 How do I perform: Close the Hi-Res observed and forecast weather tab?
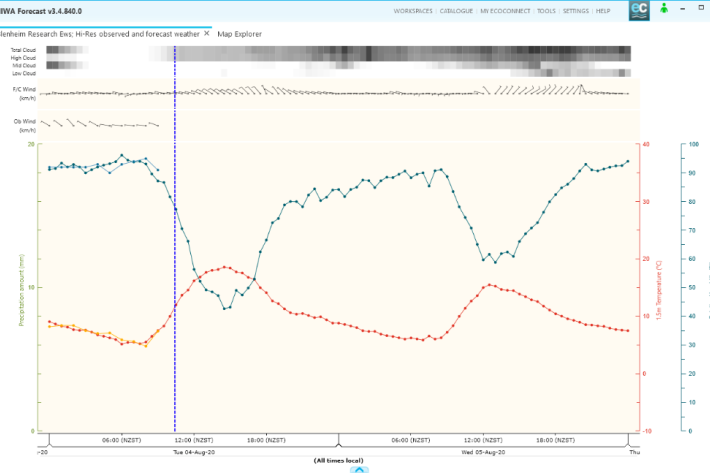point(207,33)
